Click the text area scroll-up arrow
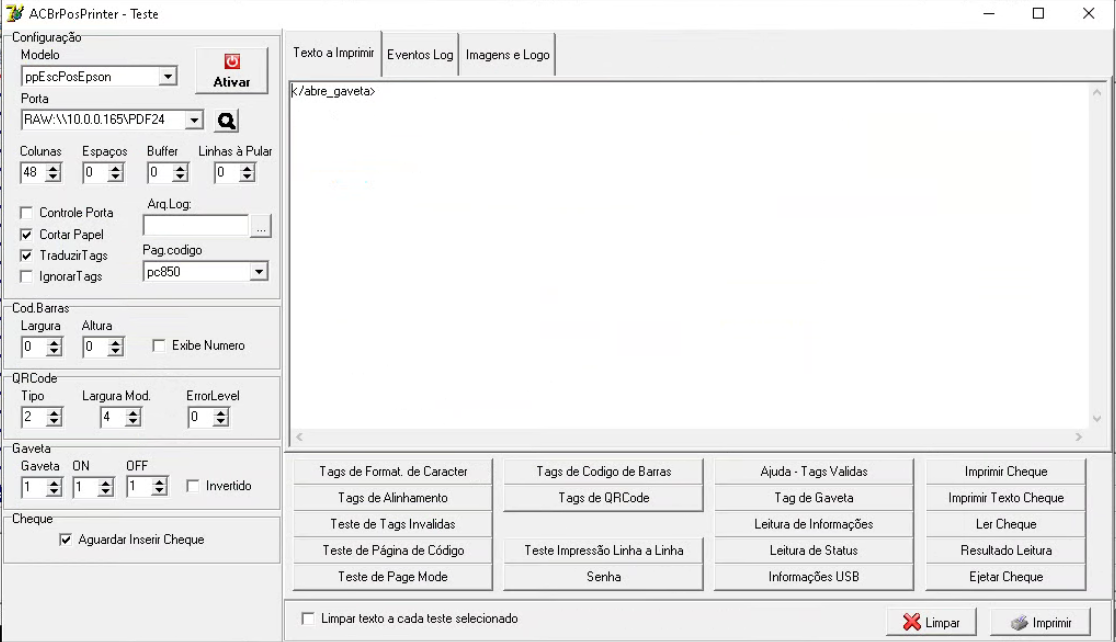The height and width of the screenshot is (642, 1116). coord(1097,92)
